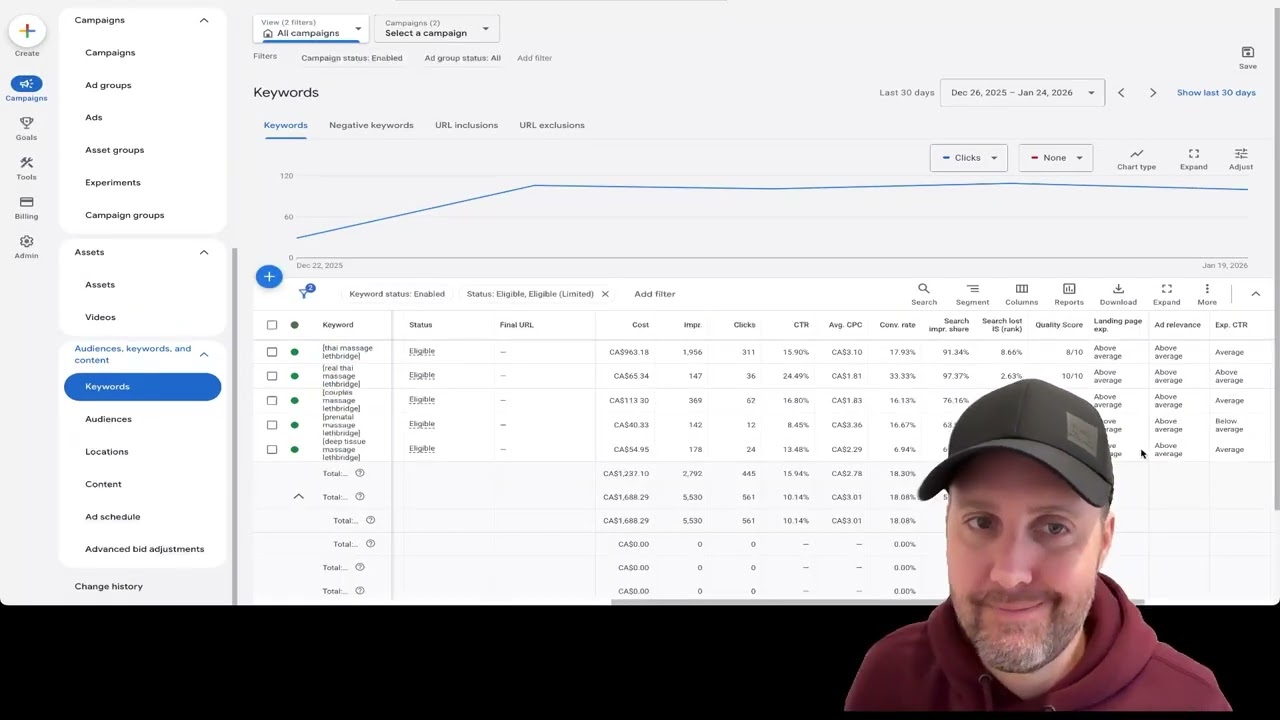1280x720 pixels.
Task: Collapse the Audiences, keywords, and content section
Action: coord(204,354)
